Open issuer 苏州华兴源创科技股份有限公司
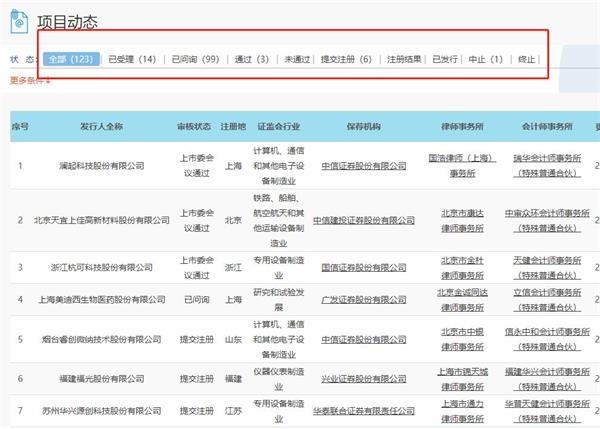 101,411
